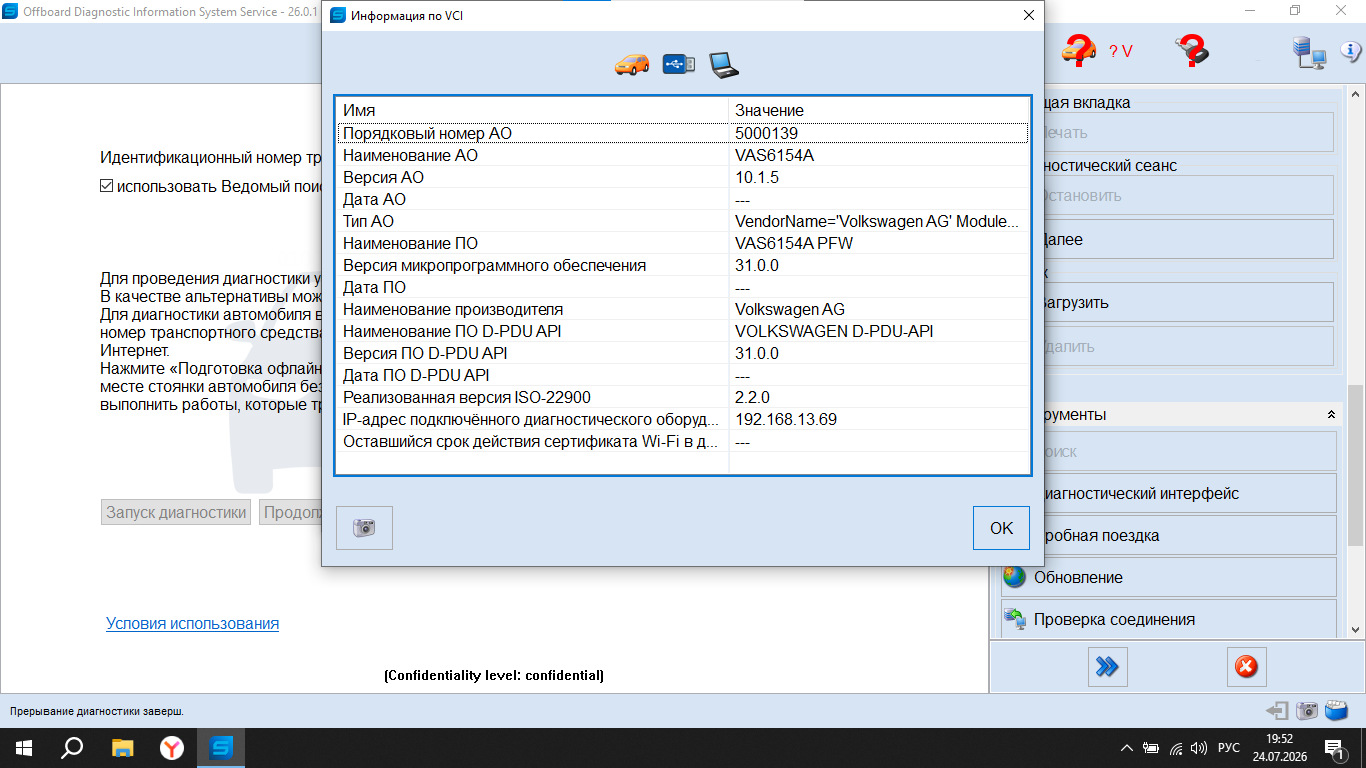Click the IP address value 192.168.13.69
This screenshot has width=1366, height=768.
click(x=786, y=419)
